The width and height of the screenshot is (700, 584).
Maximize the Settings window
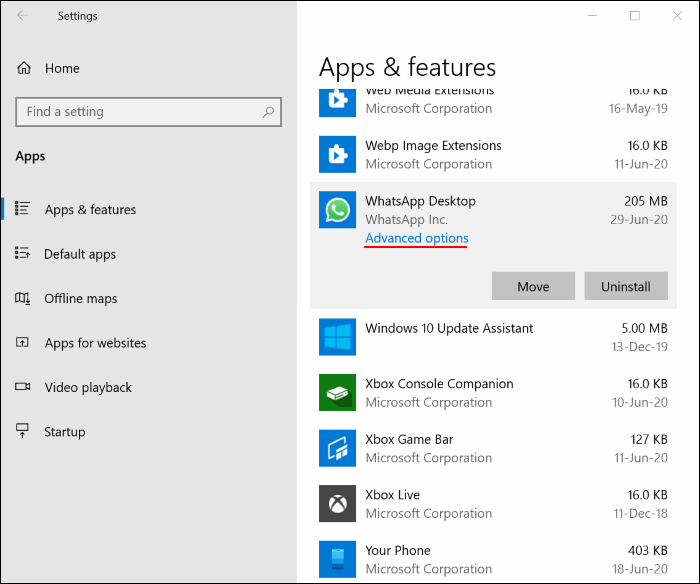635,16
